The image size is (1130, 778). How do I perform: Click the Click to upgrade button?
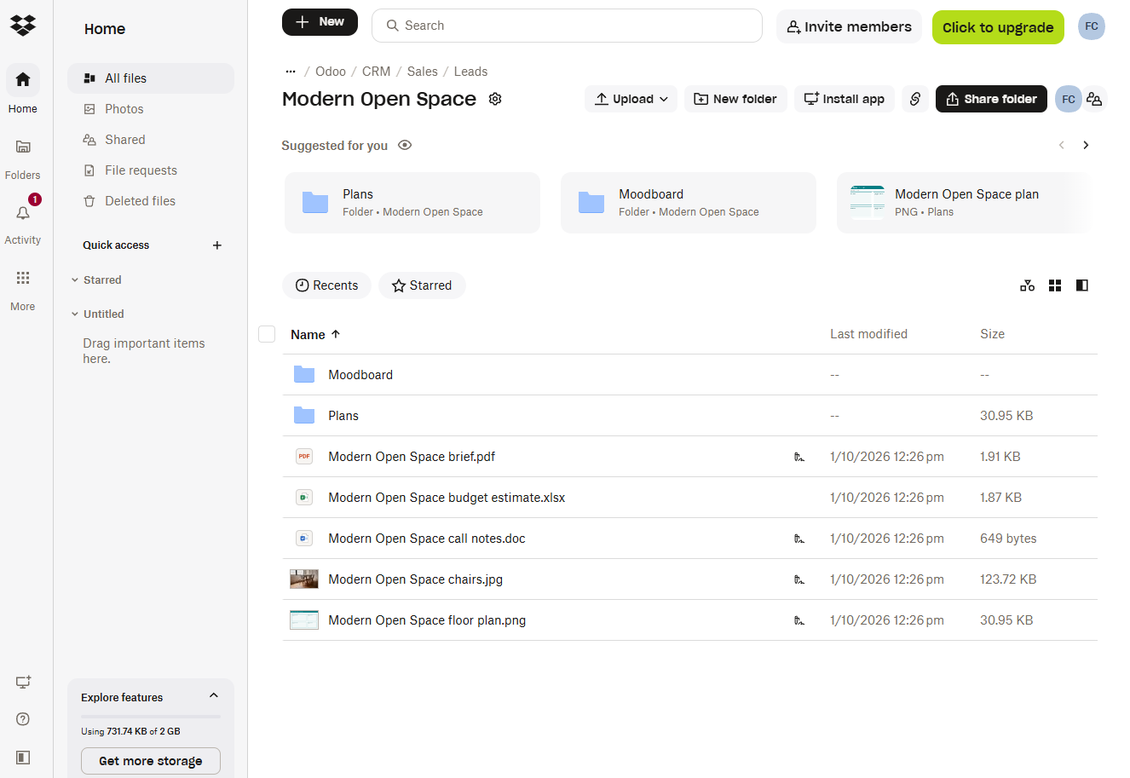pos(997,27)
